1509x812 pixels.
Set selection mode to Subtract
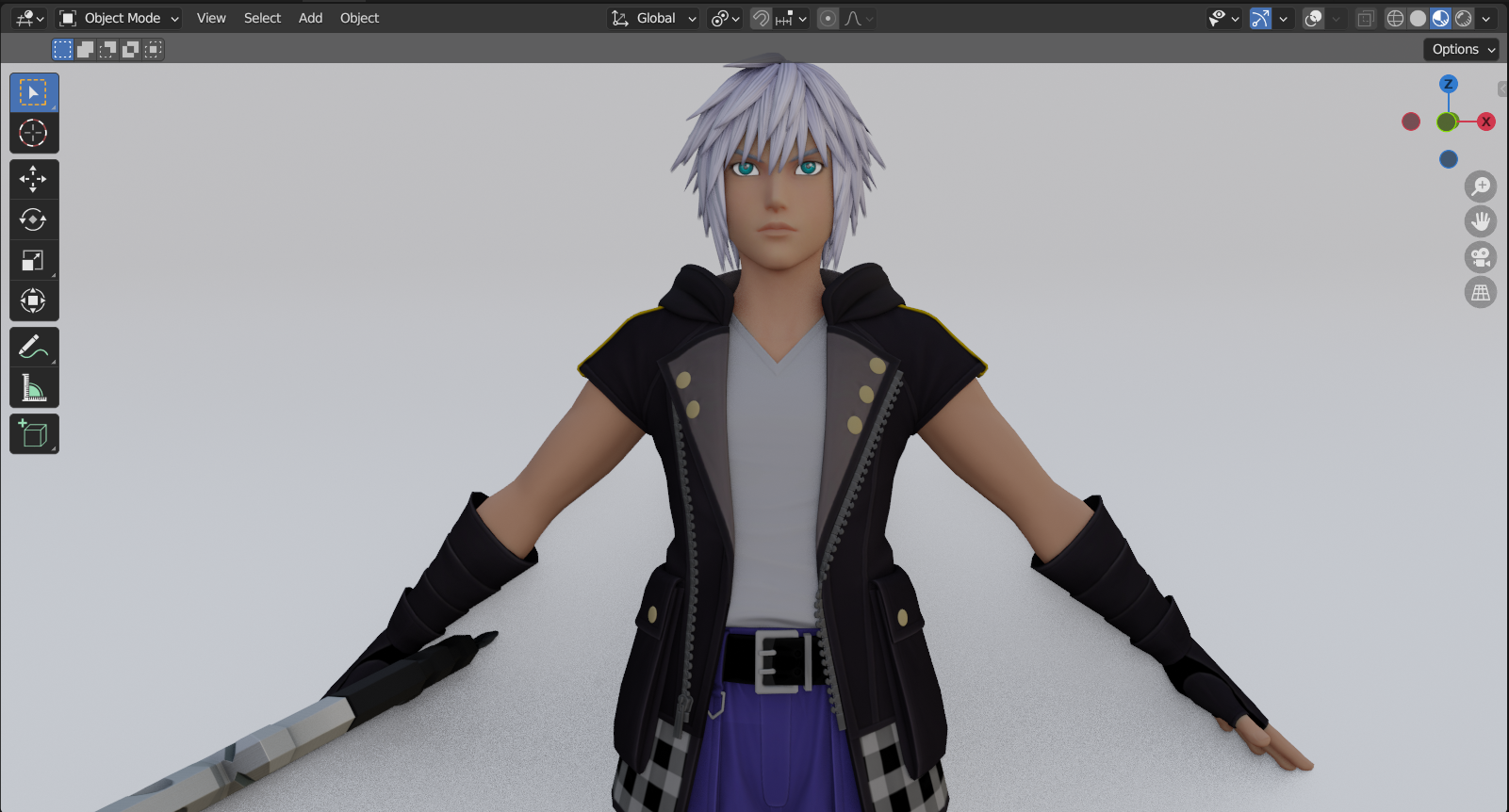(108, 50)
